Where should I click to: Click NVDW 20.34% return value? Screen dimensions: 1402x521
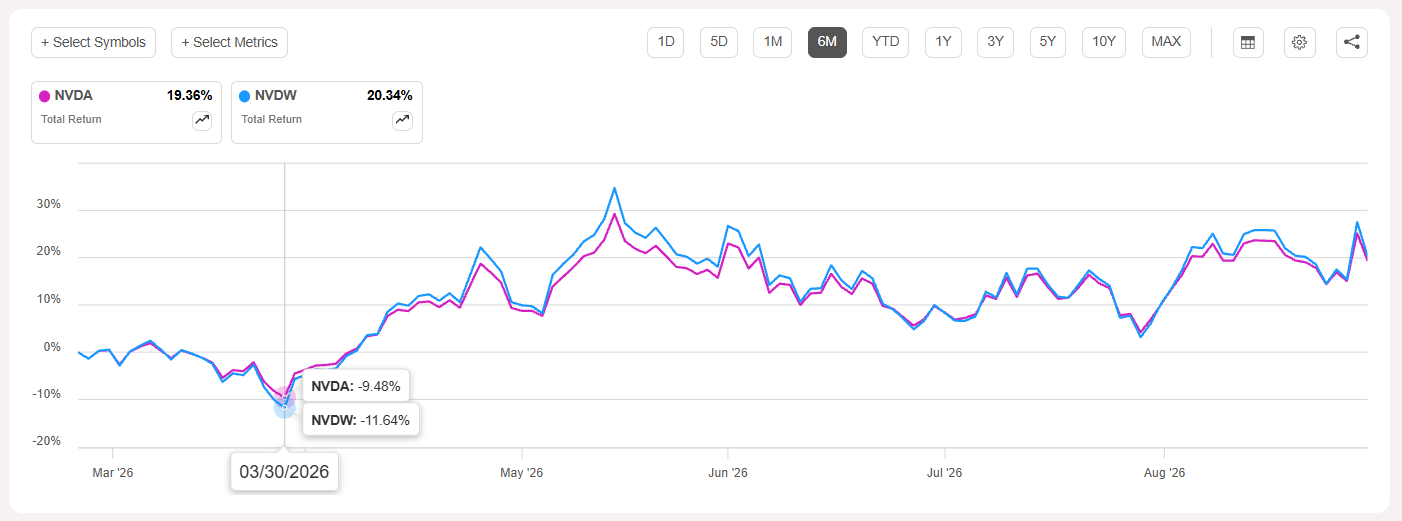click(389, 96)
